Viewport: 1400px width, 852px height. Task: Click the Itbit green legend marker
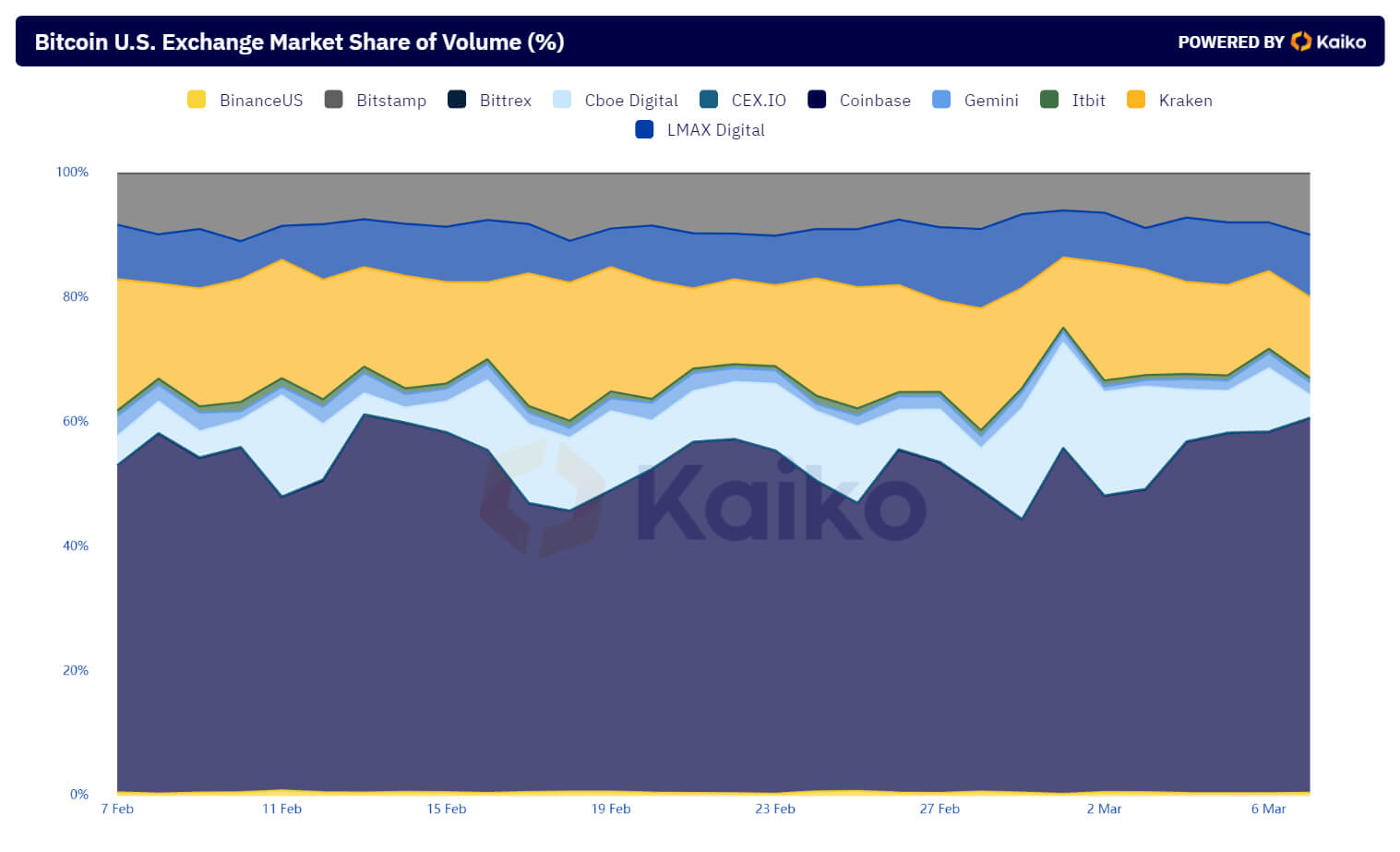point(1049,100)
